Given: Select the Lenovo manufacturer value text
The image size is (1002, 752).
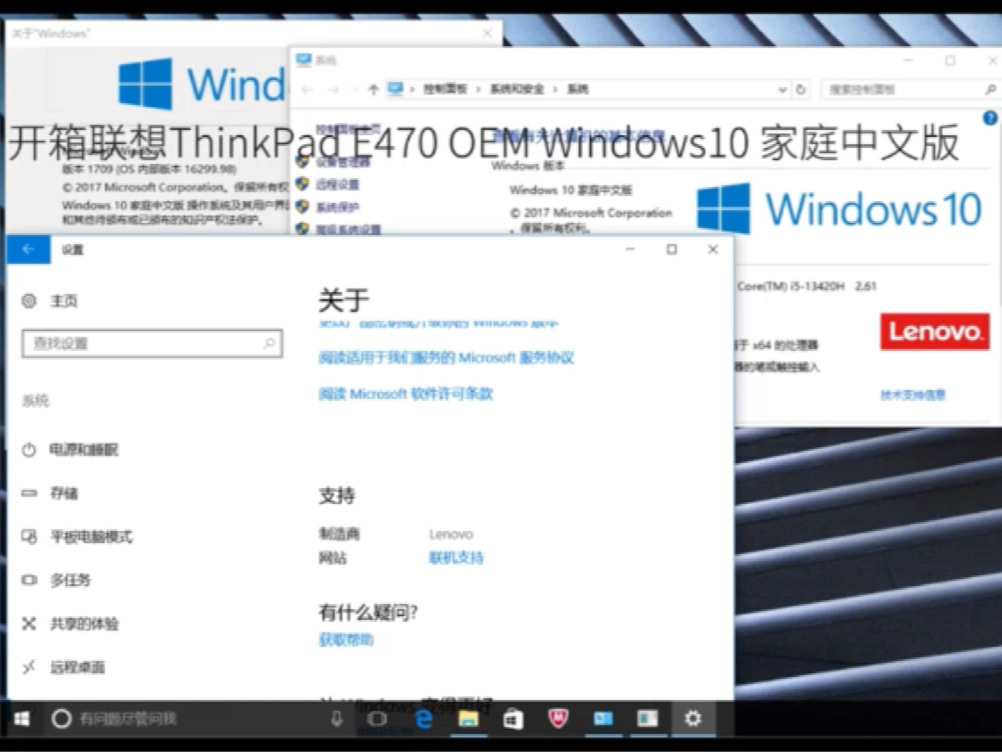Looking at the screenshot, I should click(x=451, y=534).
